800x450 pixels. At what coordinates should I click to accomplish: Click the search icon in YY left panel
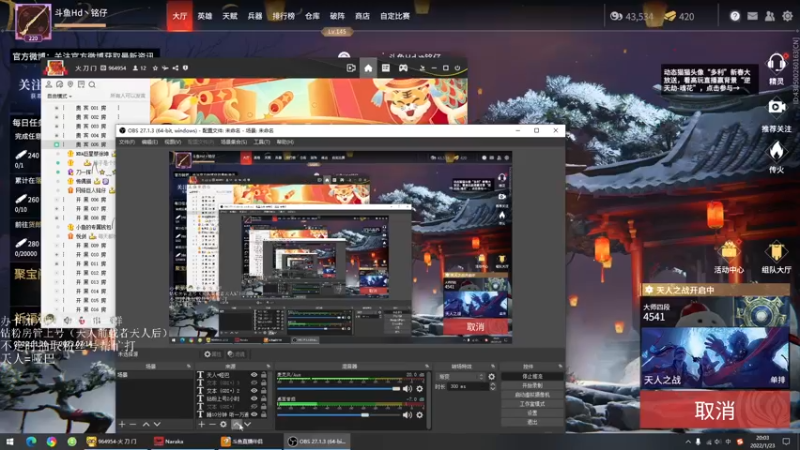pyautogui.click(x=92, y=85)
